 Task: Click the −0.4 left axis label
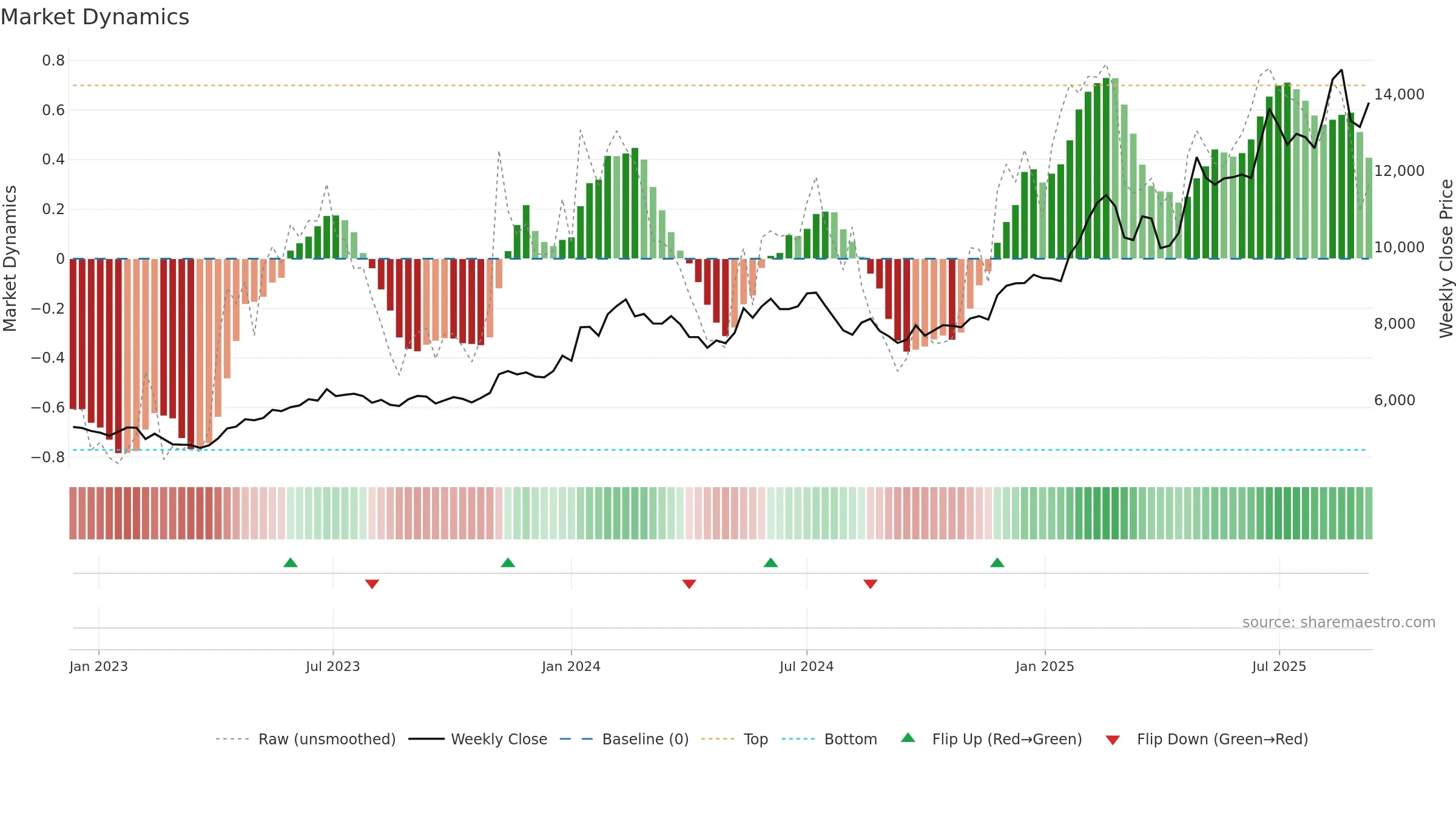[x=48, y=358]
